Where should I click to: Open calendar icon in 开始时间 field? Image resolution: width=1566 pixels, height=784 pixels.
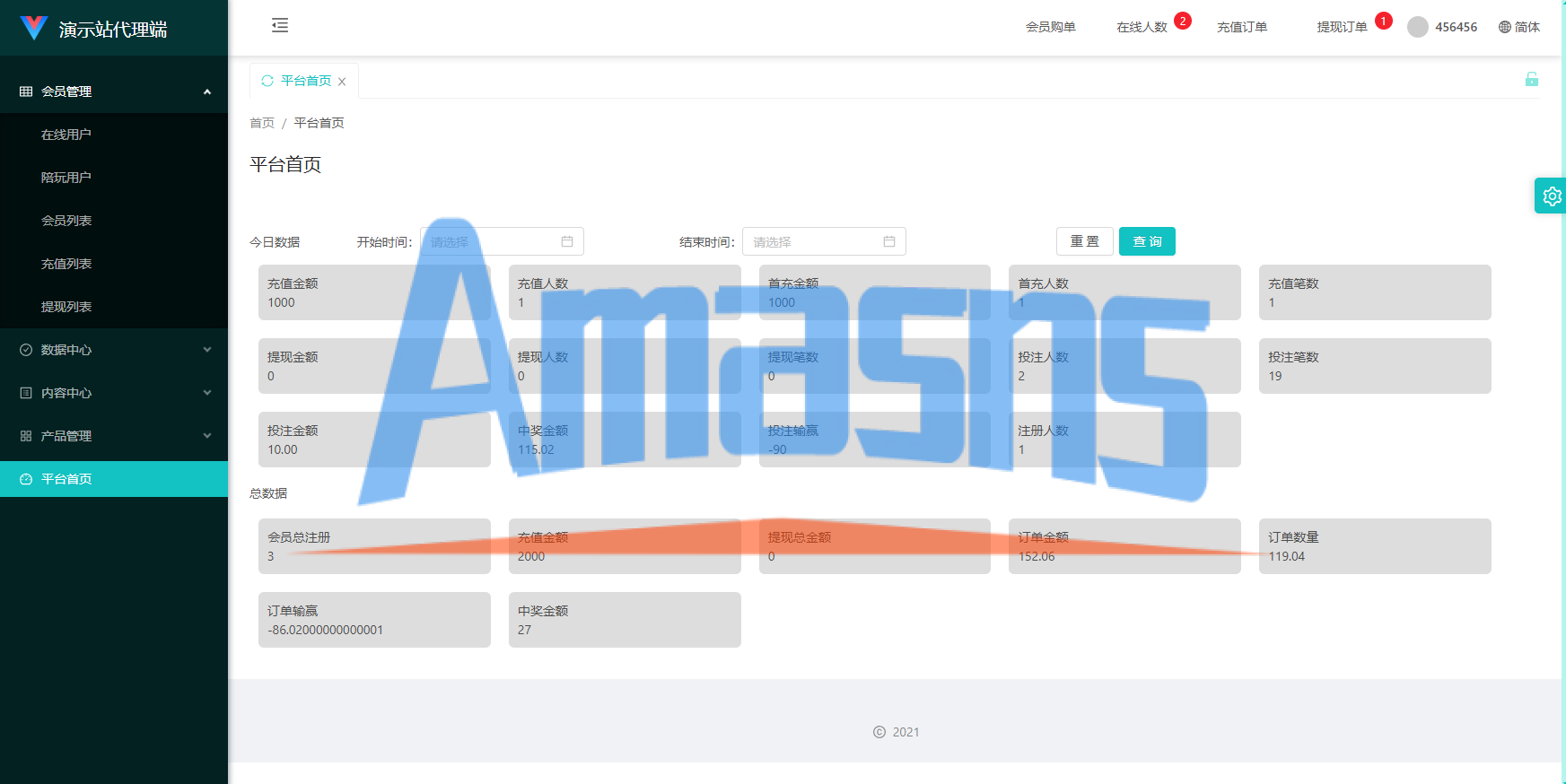tap(567, 241)
